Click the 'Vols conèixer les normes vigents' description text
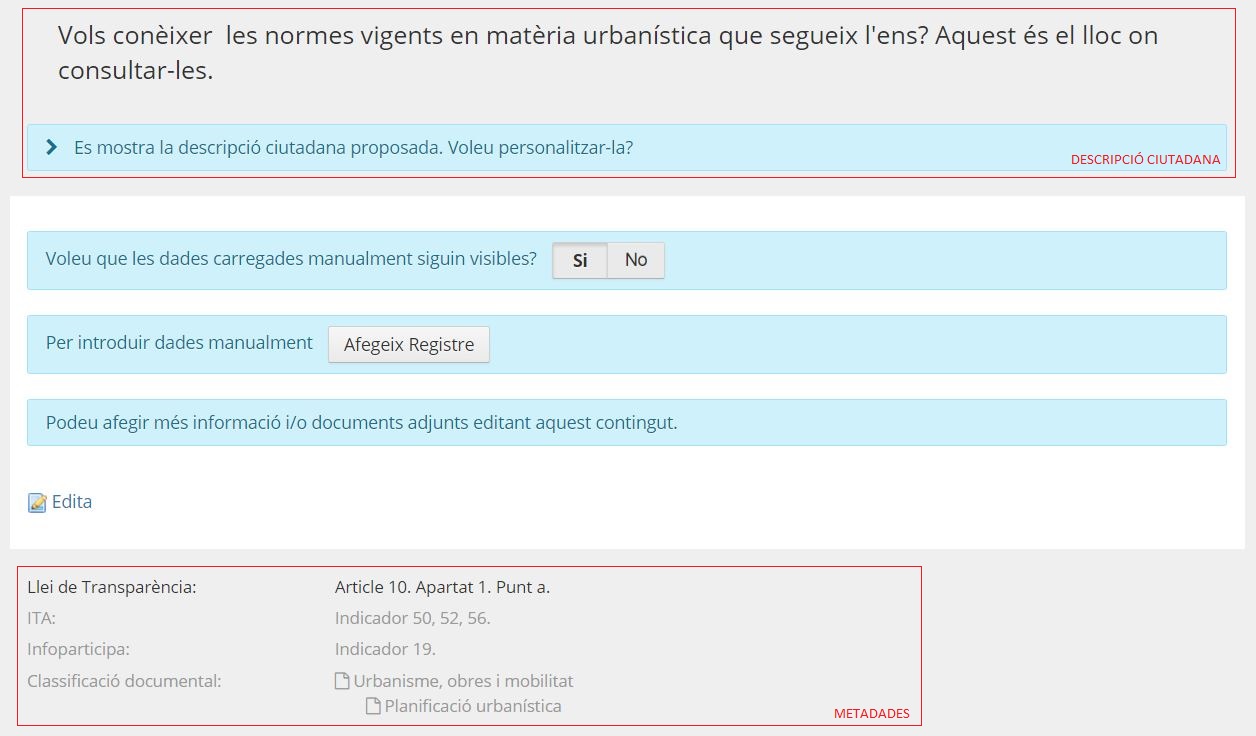 point(607,53)
